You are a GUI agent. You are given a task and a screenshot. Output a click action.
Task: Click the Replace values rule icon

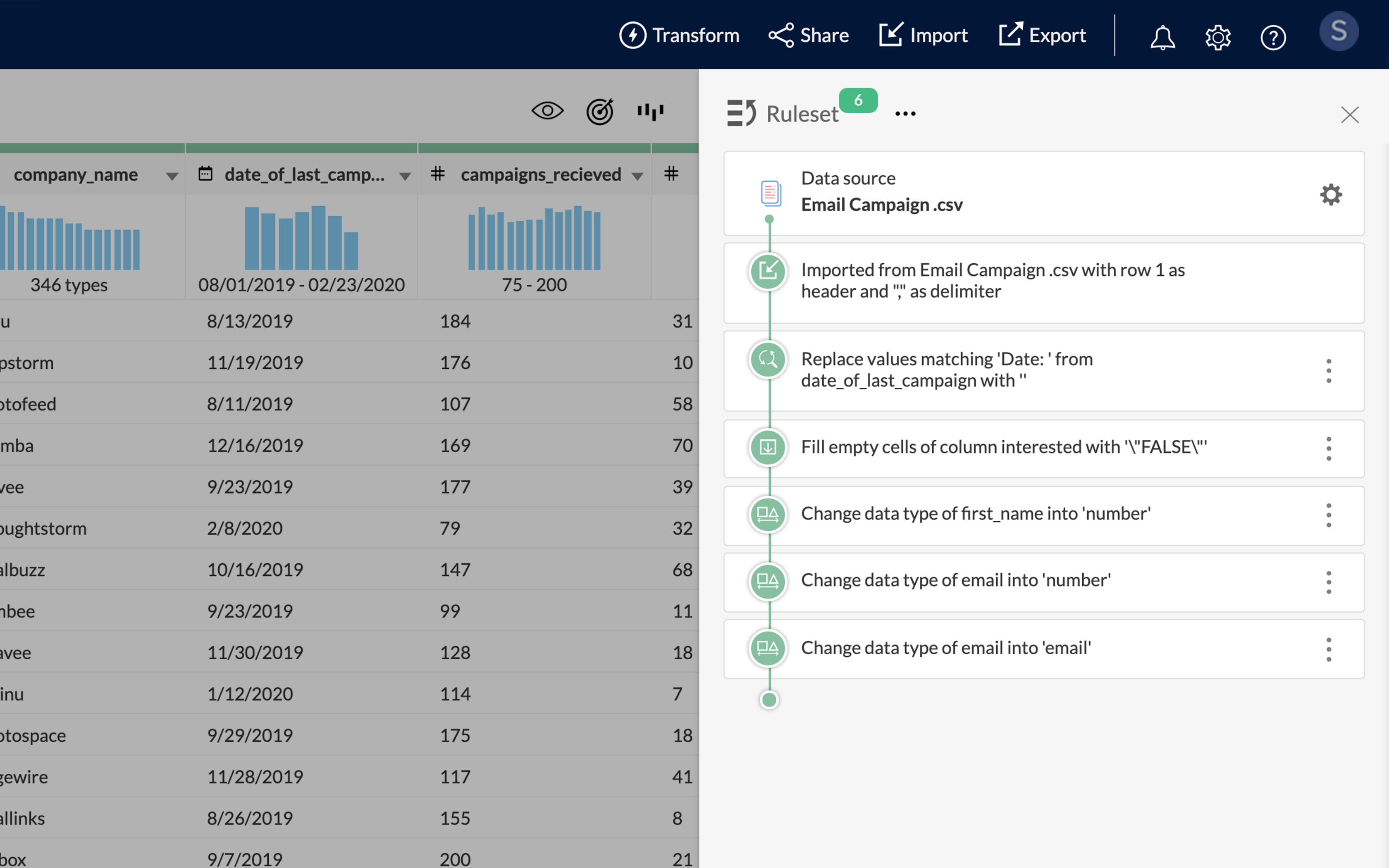coord(768,360)
